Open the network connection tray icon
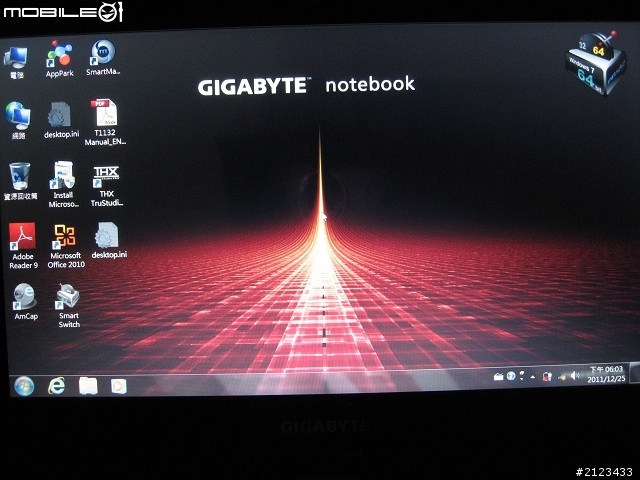Image resolution: width=640 pixels, height=480 pixels. pyautogui.click(x=562, y=377)
